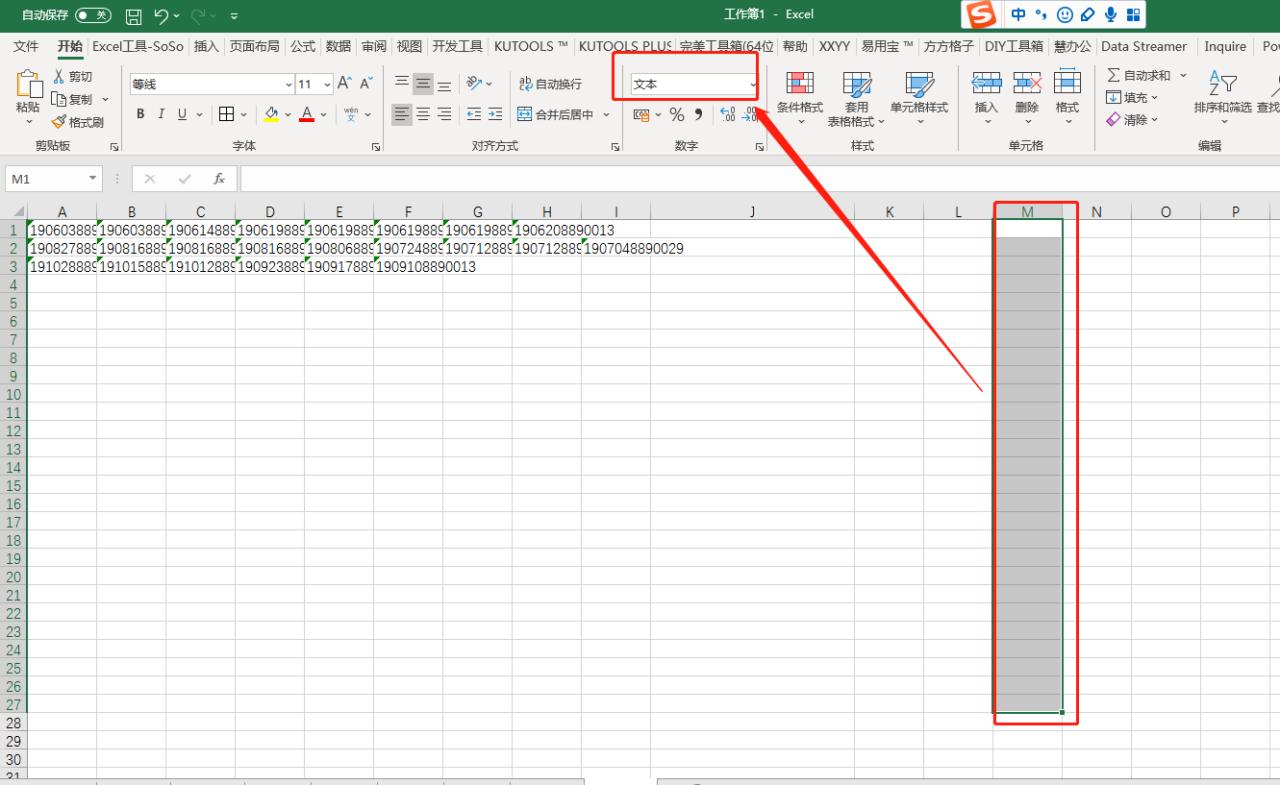Switch to the Data (数据) tab
1280x785 pixels.
point(338,46)
